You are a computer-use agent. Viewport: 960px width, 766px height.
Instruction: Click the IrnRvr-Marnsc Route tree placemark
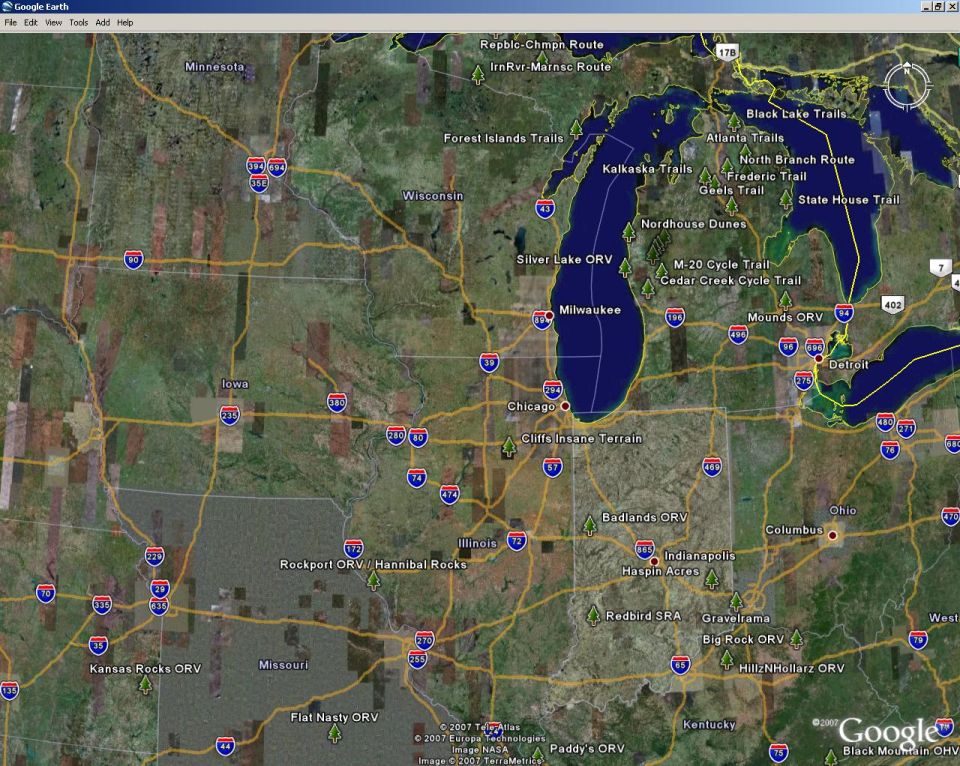(478, 75)
